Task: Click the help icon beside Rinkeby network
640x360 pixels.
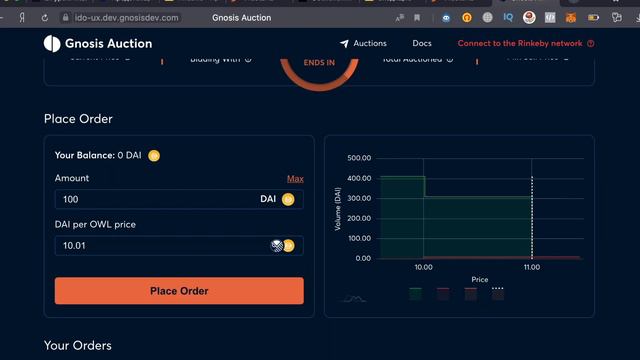Action: [591, 43]
